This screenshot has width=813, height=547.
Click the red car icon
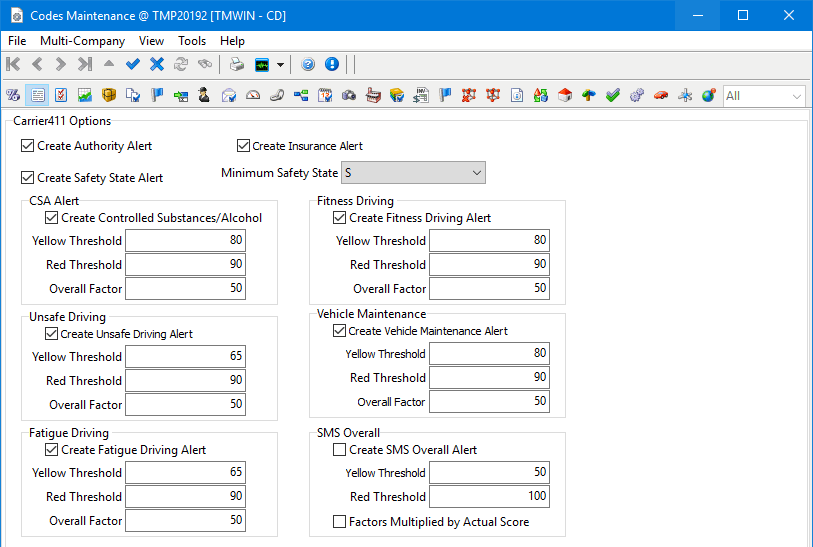coord(661,96)
